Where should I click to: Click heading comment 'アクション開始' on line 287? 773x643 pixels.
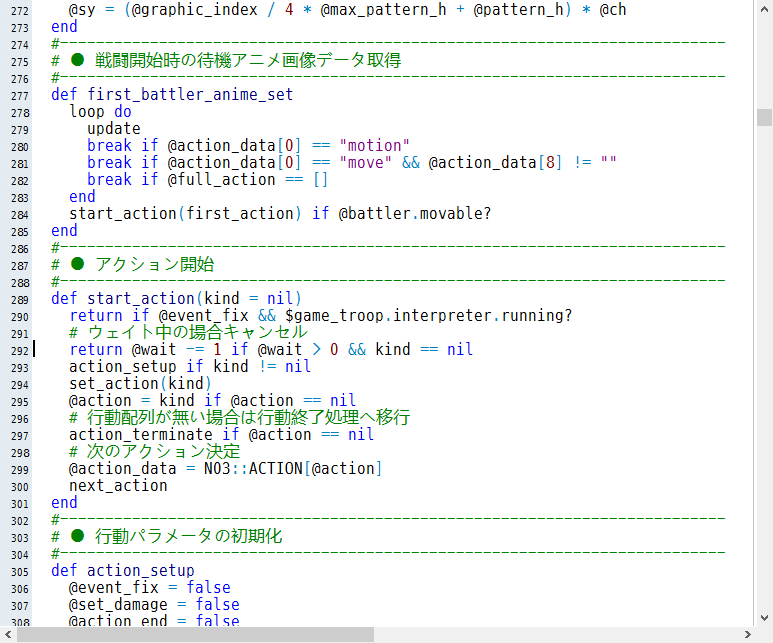(154, 264)
